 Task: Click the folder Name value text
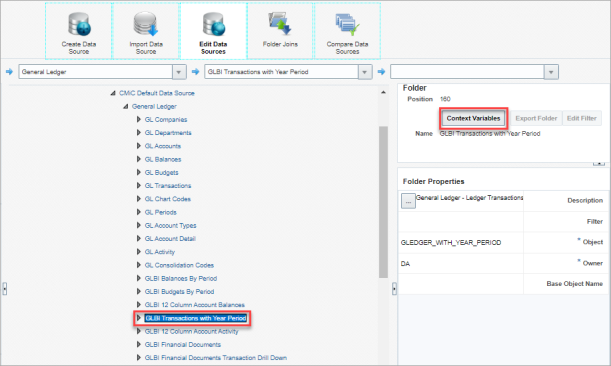(x=490, y=133)
